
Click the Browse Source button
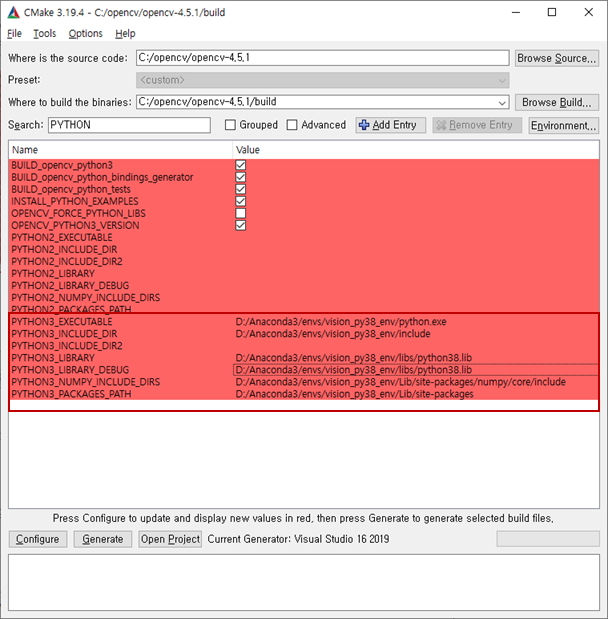click(557, 58)
